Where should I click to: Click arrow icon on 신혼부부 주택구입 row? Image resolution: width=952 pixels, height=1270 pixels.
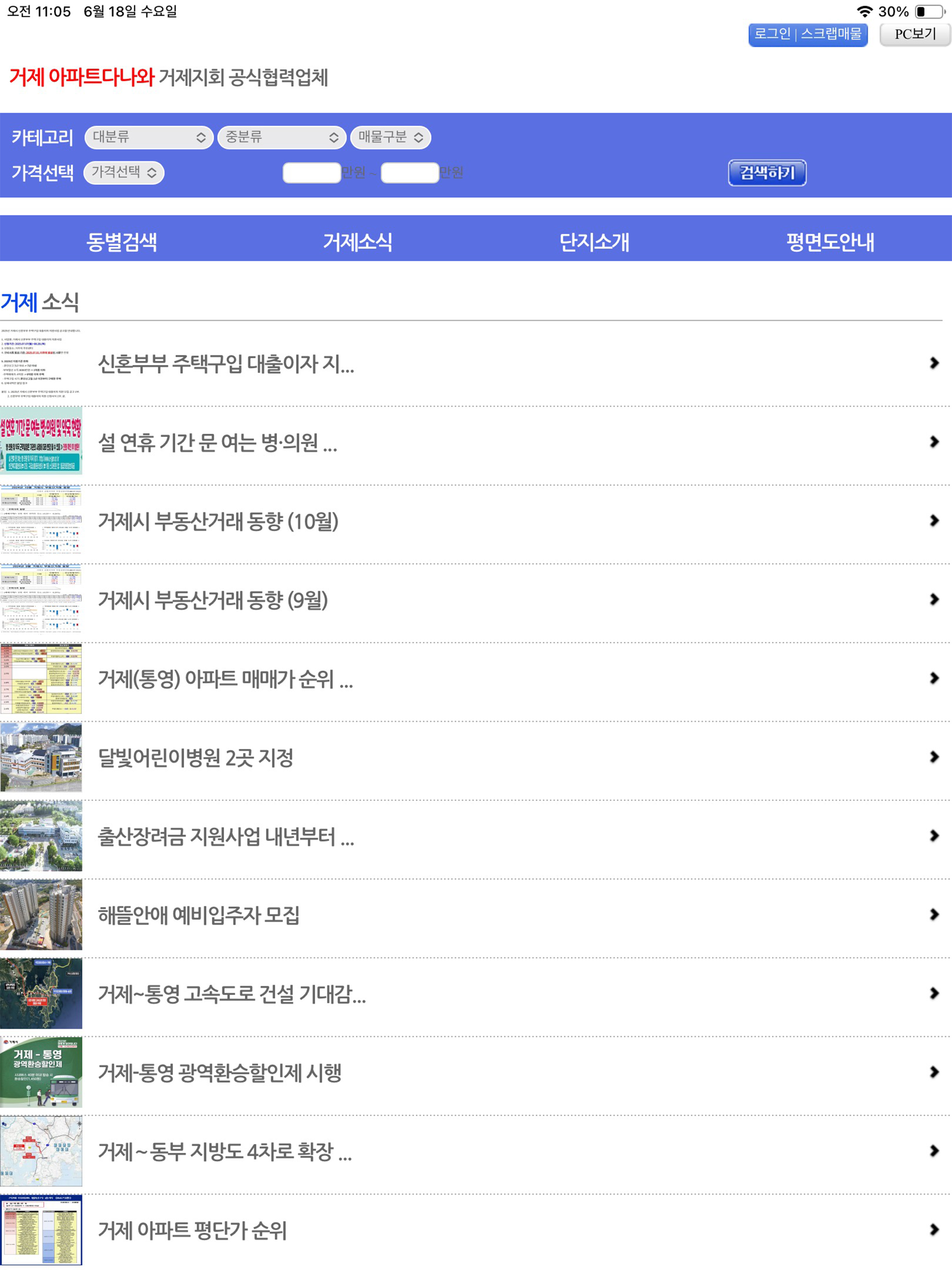click(x=934, y=363)
